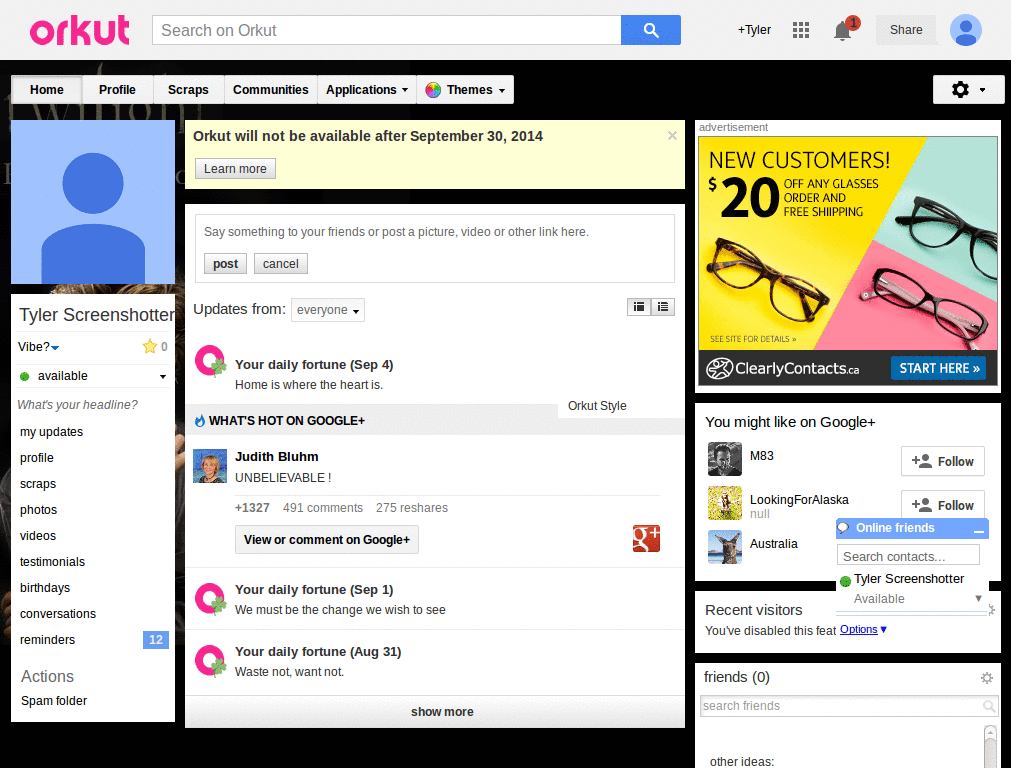
Task: Open the Google apps grid icon
Action: (801, 30)
